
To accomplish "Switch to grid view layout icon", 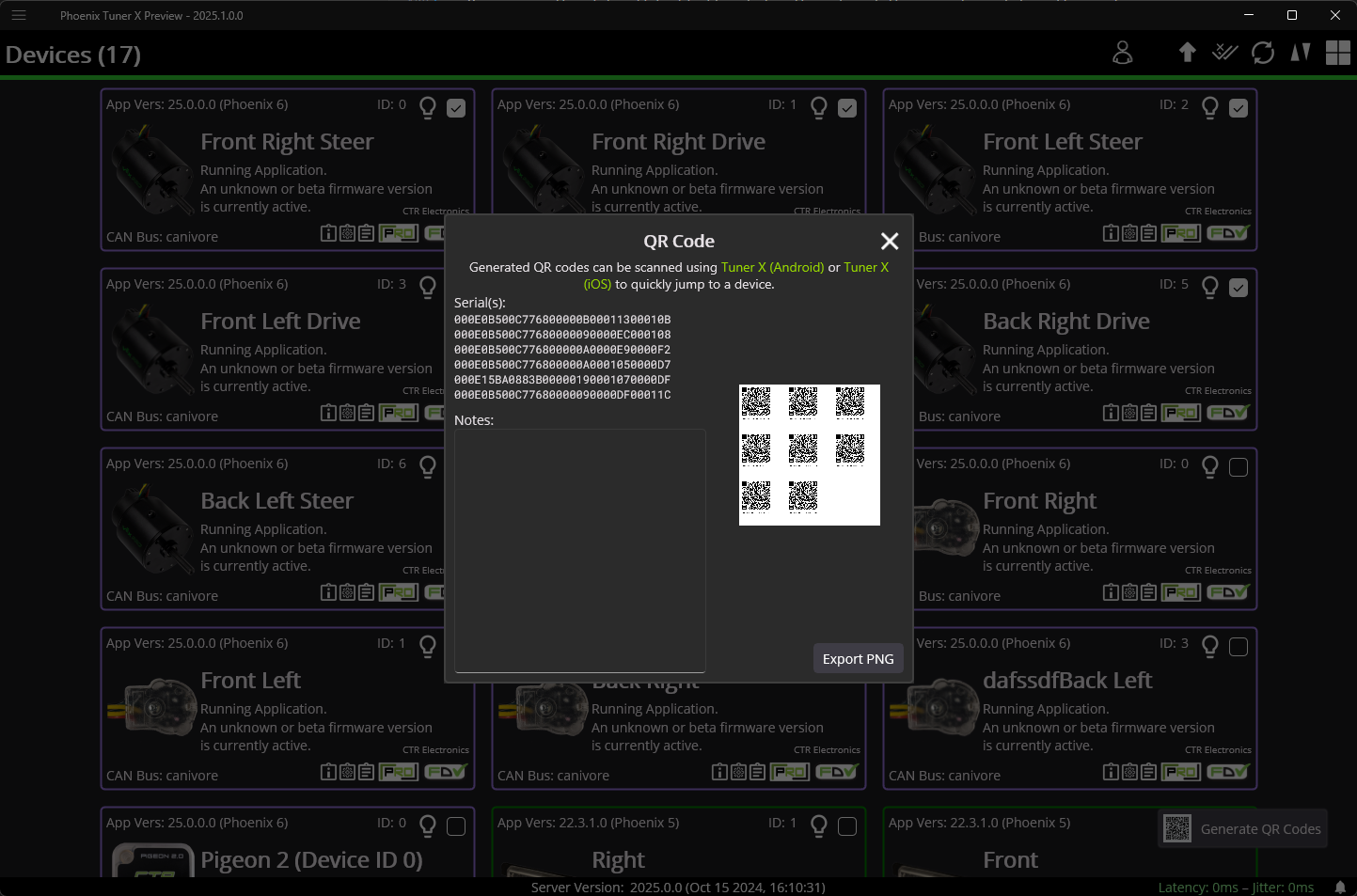I will tap(1338, 53).
